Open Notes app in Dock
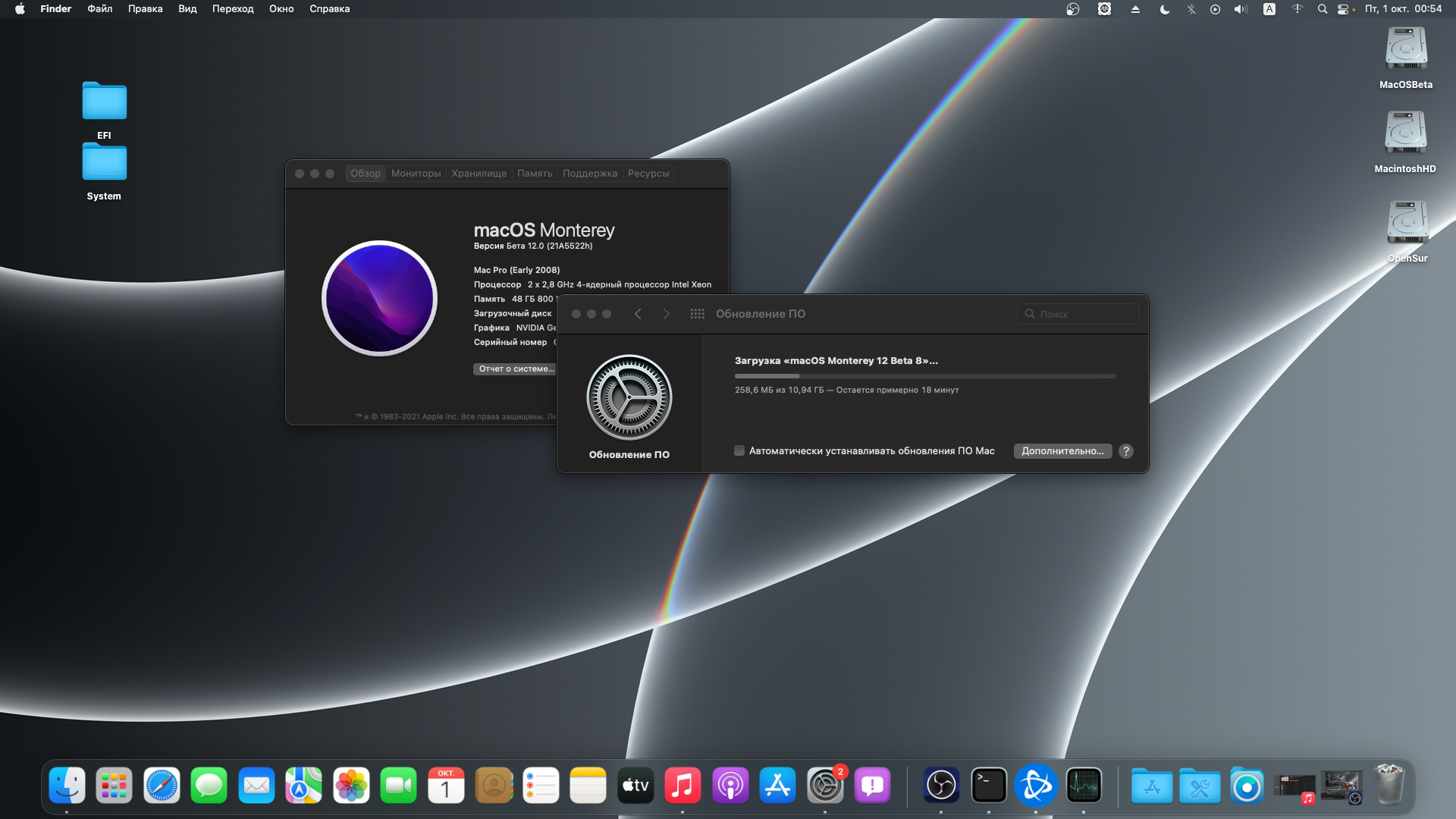 click(588, 786)
